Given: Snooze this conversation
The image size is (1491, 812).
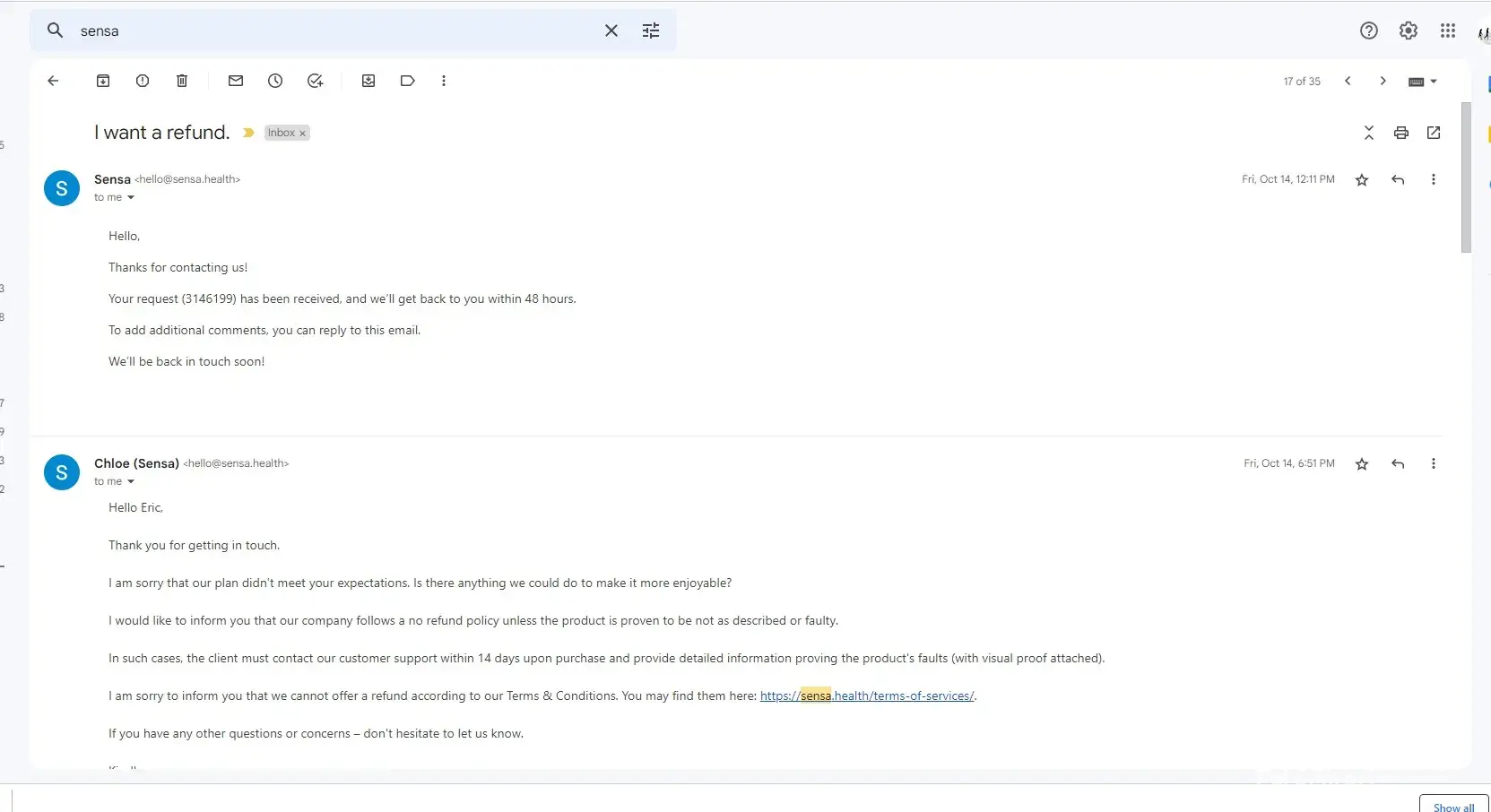Looking at the screenshot, I should coord(275,81).
